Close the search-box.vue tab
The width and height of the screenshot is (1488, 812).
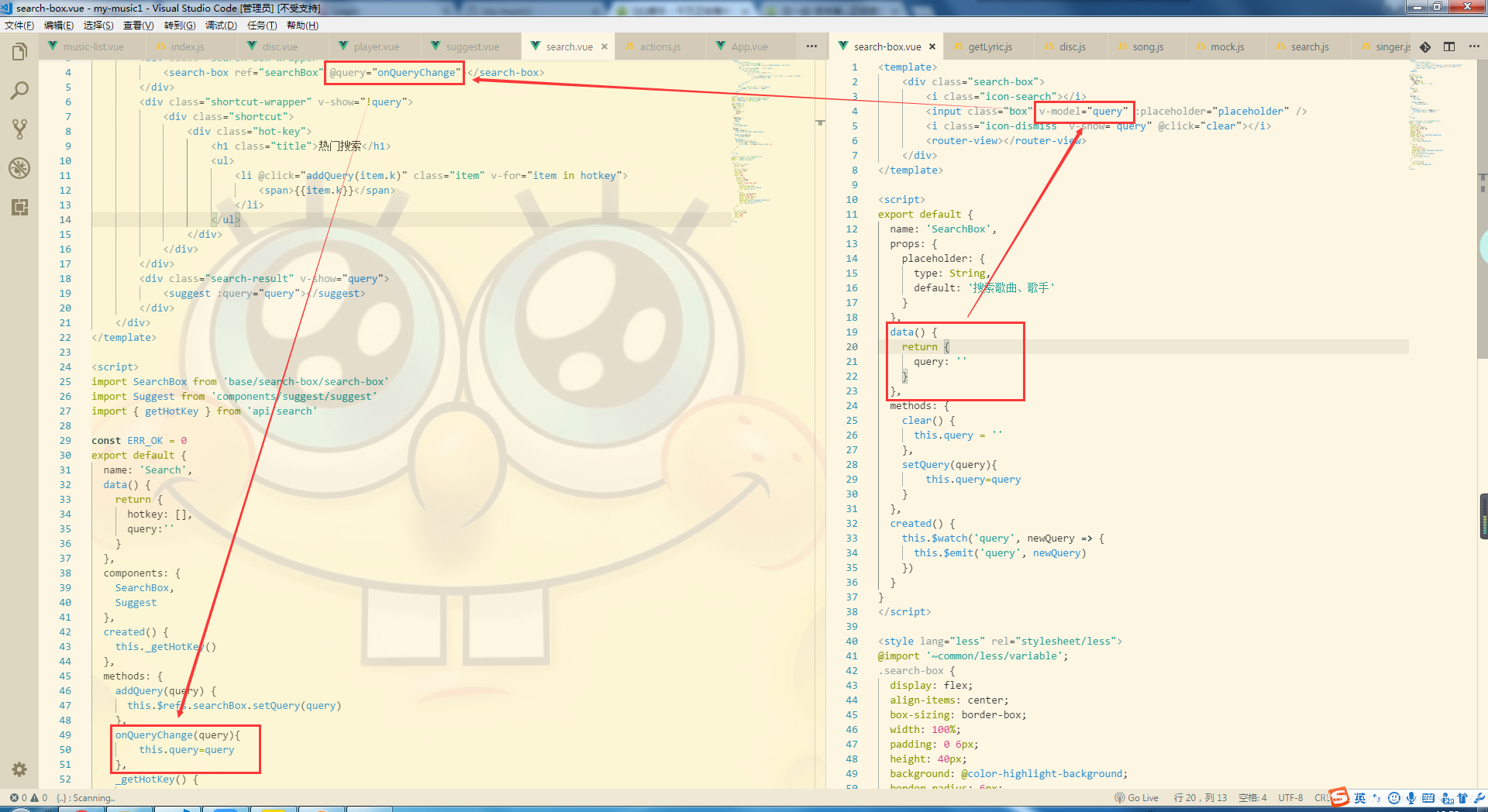point(932,46)
